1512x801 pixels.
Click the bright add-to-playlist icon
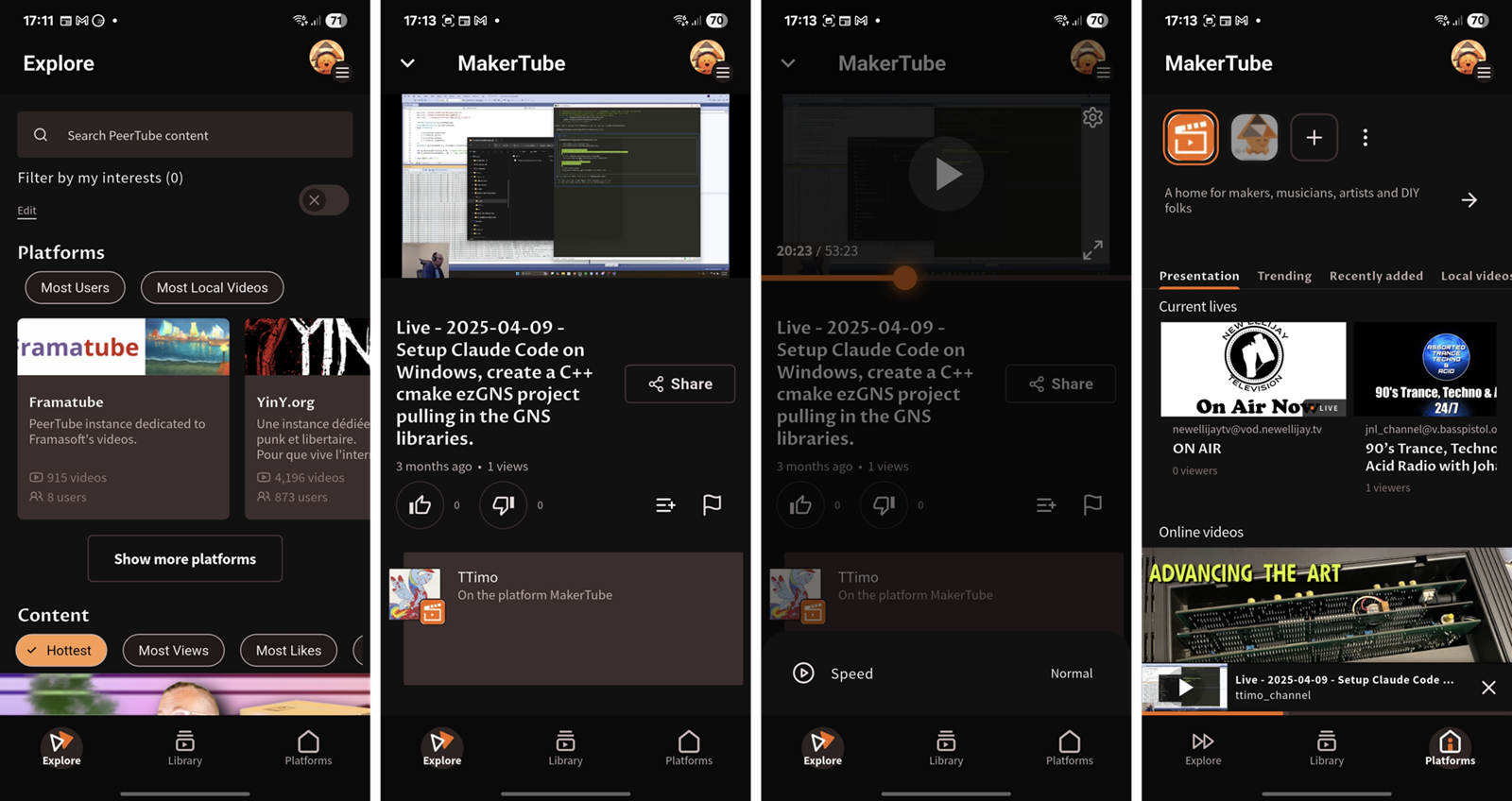coord(665,505)
